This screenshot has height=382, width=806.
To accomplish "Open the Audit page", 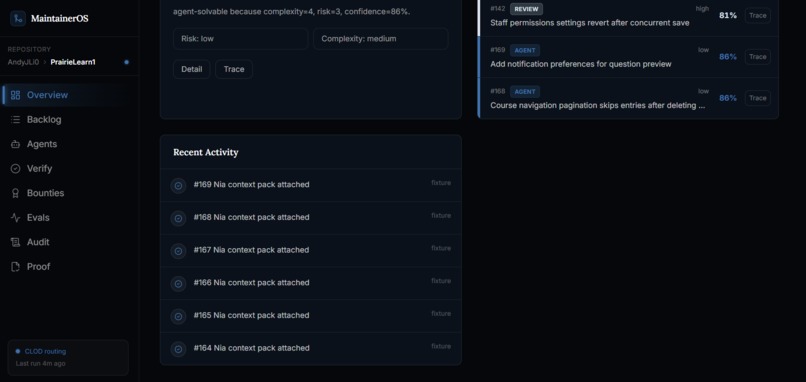I will [68, 242].
